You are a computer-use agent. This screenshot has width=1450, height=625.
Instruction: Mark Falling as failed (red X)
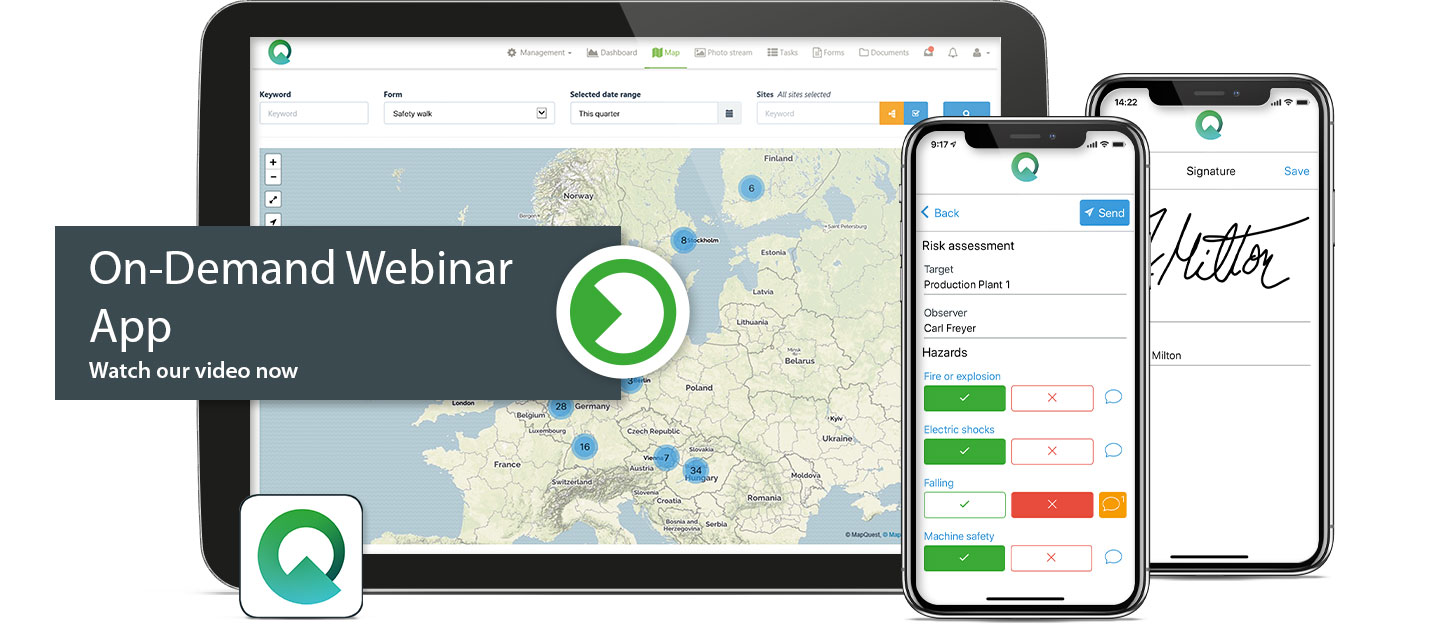[1051, 504]
